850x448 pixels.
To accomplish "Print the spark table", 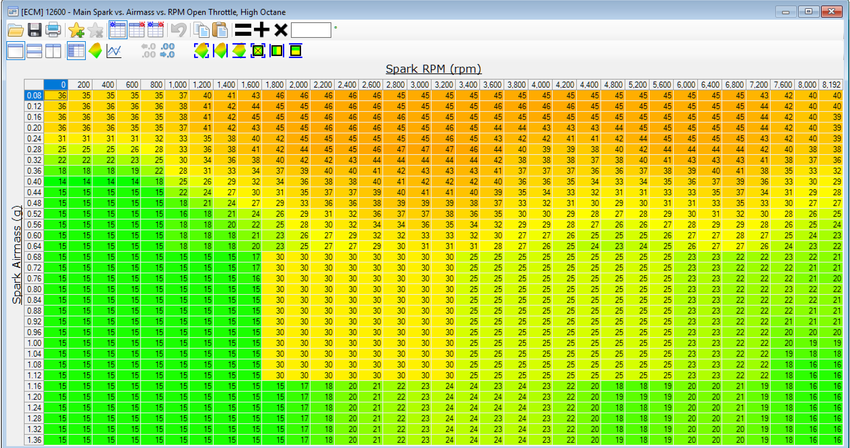I will pos(53,30).
